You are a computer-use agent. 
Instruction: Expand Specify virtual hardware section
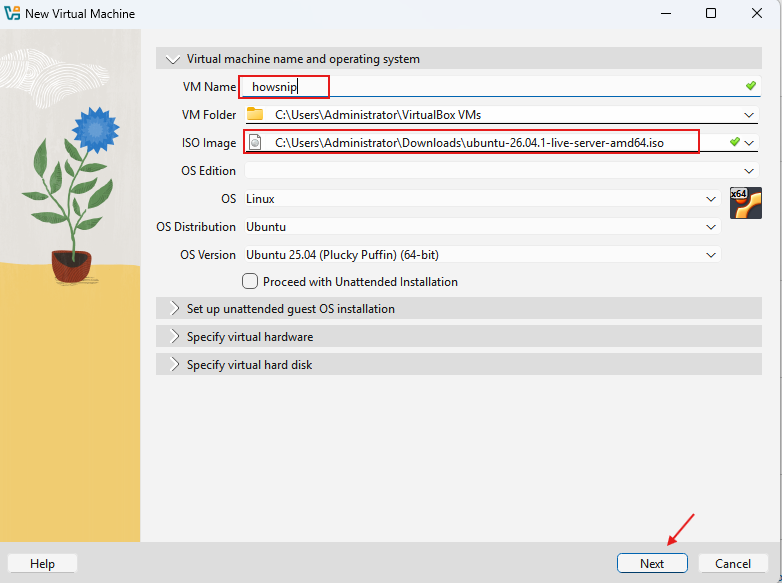458,337
